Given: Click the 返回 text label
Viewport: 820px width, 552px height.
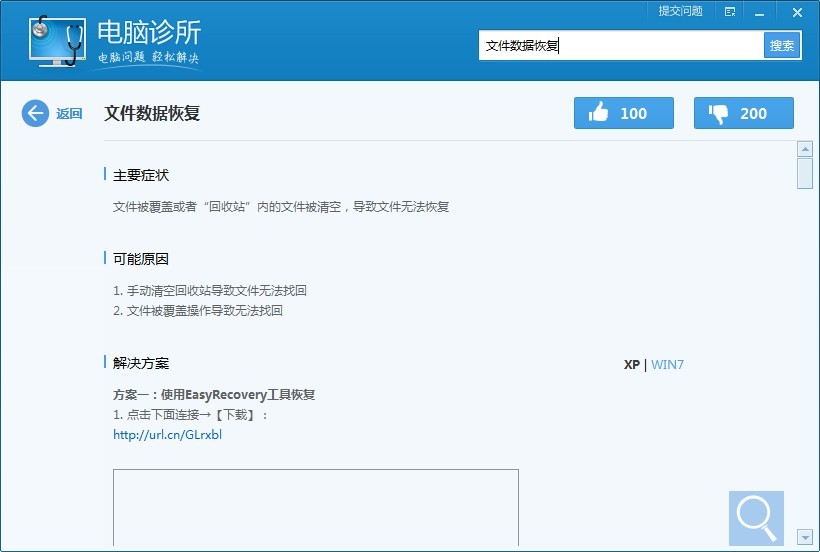Looking at the screenshot, I should pos(69,114).
